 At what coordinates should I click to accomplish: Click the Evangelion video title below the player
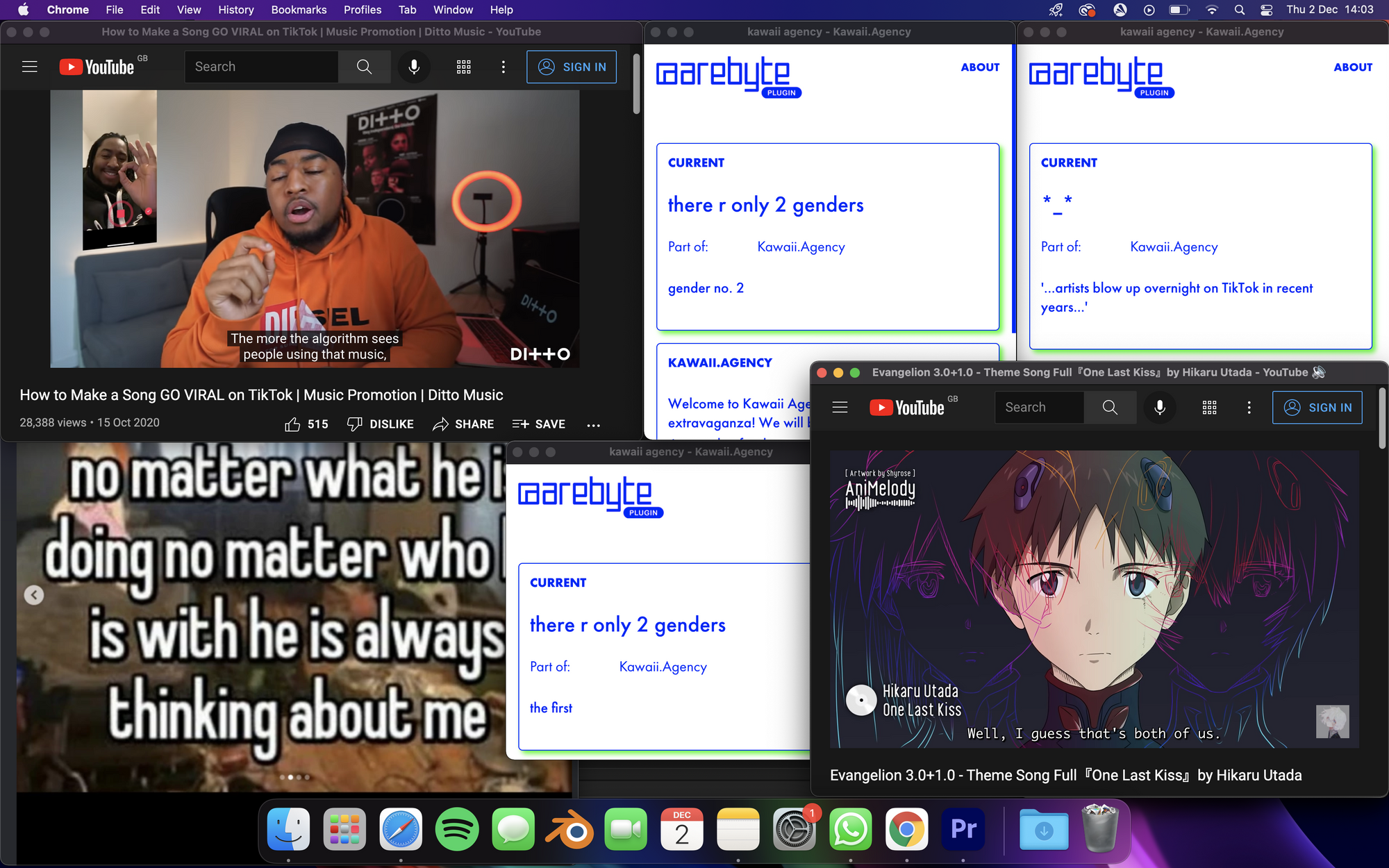[x=1066, y=776]
